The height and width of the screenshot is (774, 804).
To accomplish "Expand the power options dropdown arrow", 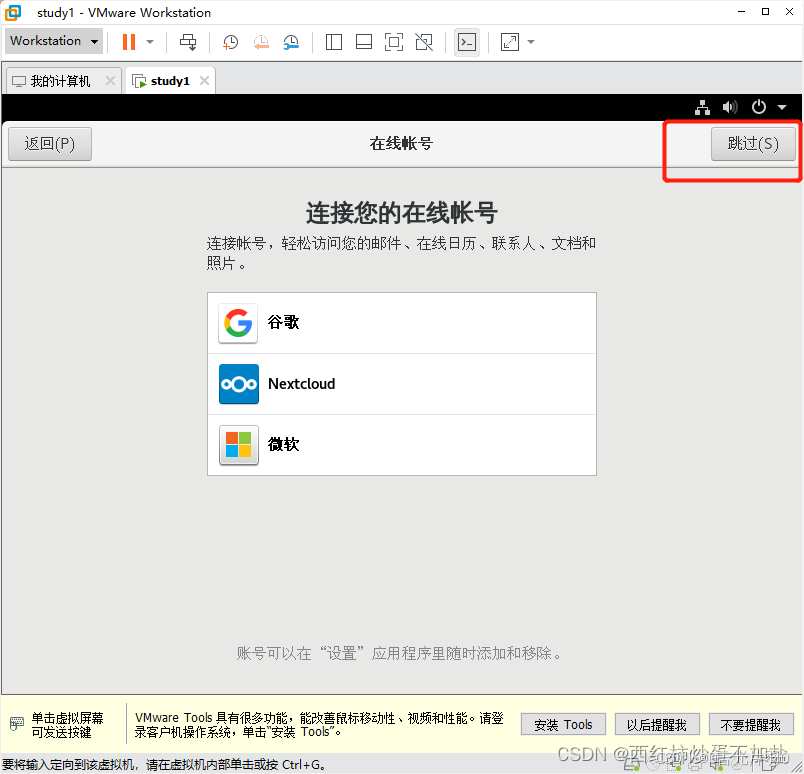I will (150, 42).
